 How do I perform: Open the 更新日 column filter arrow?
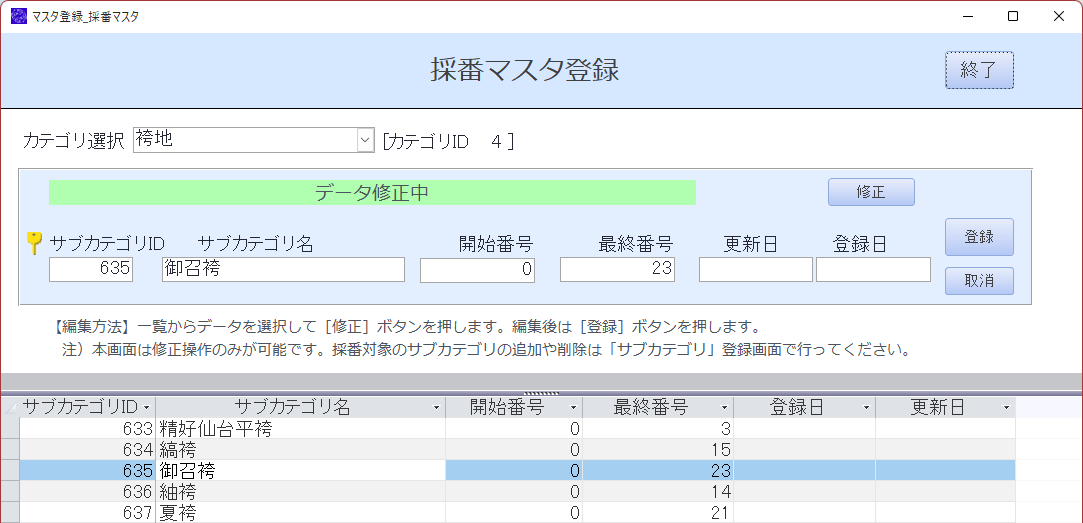tap(1006, 408)
